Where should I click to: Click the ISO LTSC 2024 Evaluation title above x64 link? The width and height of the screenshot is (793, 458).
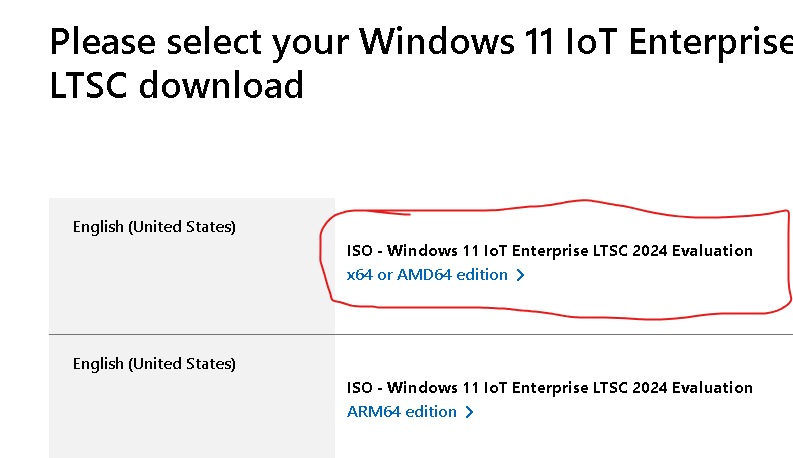click(550, 250)
